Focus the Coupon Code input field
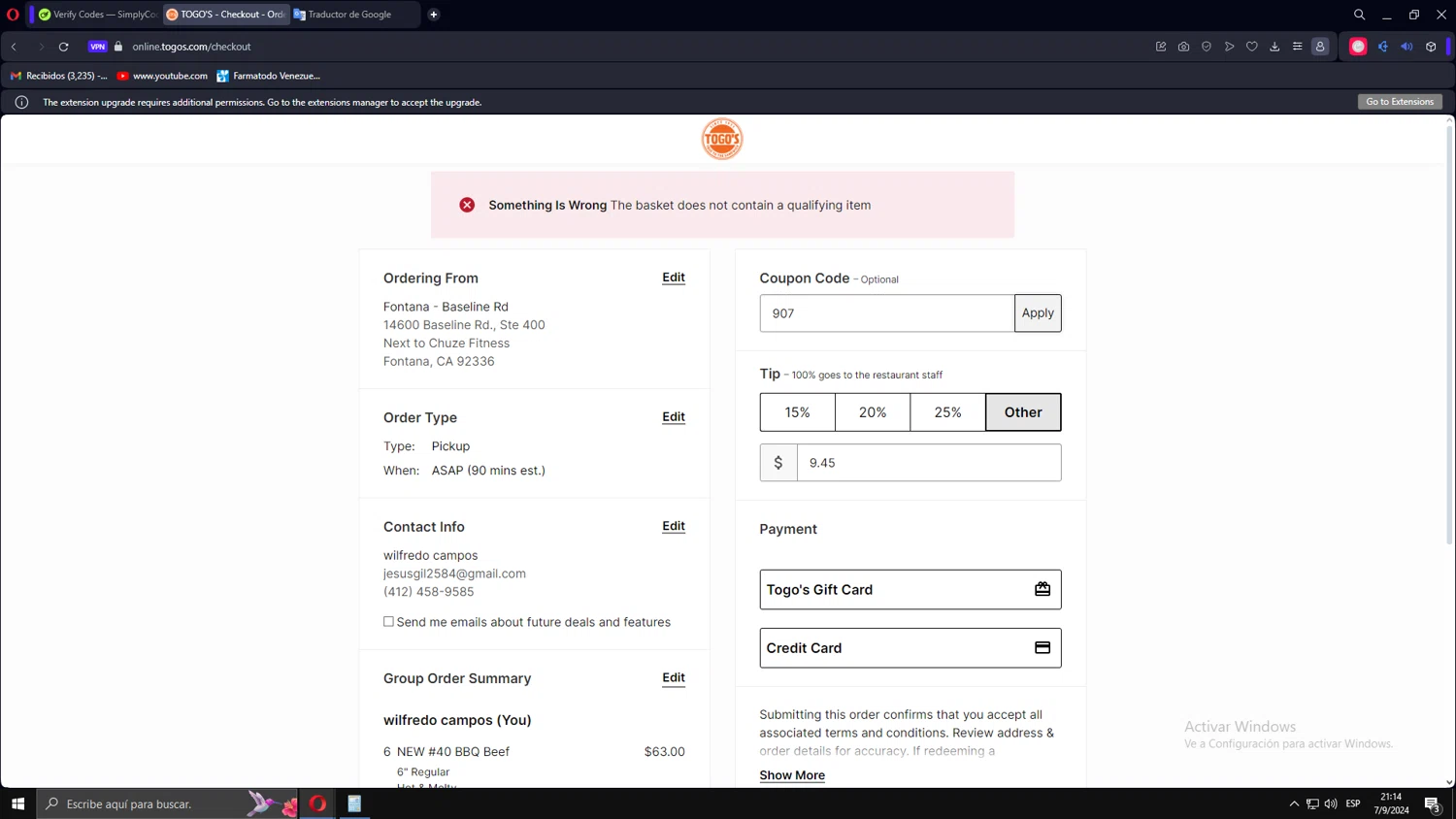 (887, 313)
